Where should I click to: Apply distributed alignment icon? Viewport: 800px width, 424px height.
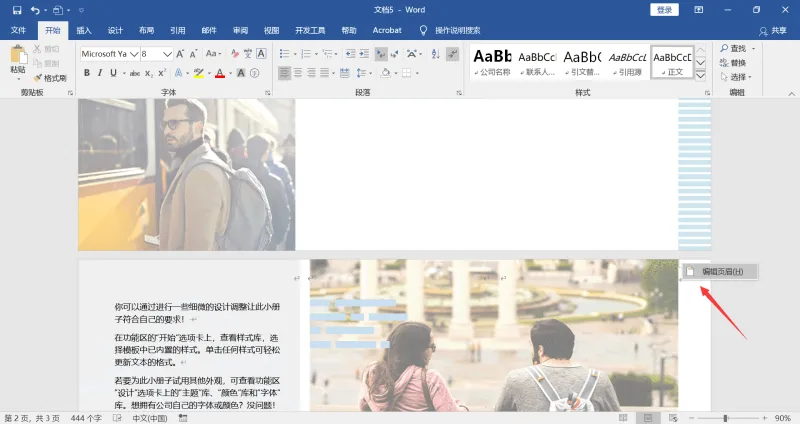pos(344,73)
